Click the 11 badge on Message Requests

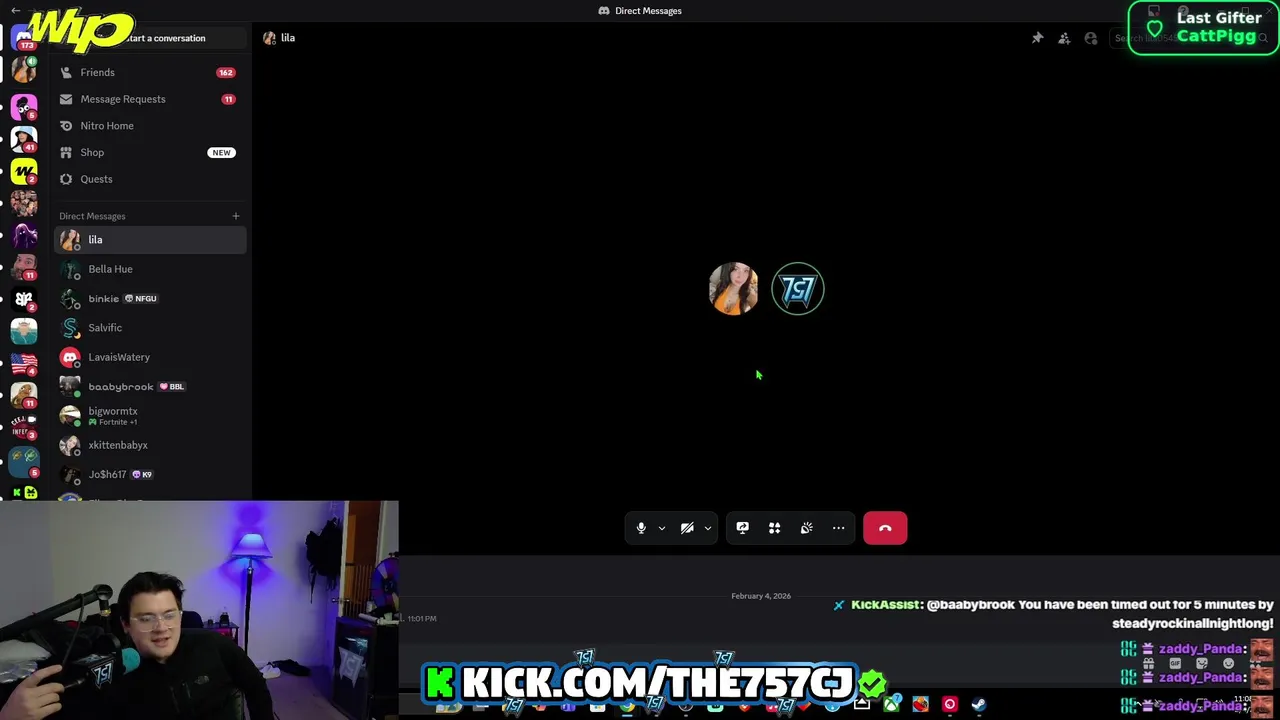pyautogui.click(x=228, y=99)
